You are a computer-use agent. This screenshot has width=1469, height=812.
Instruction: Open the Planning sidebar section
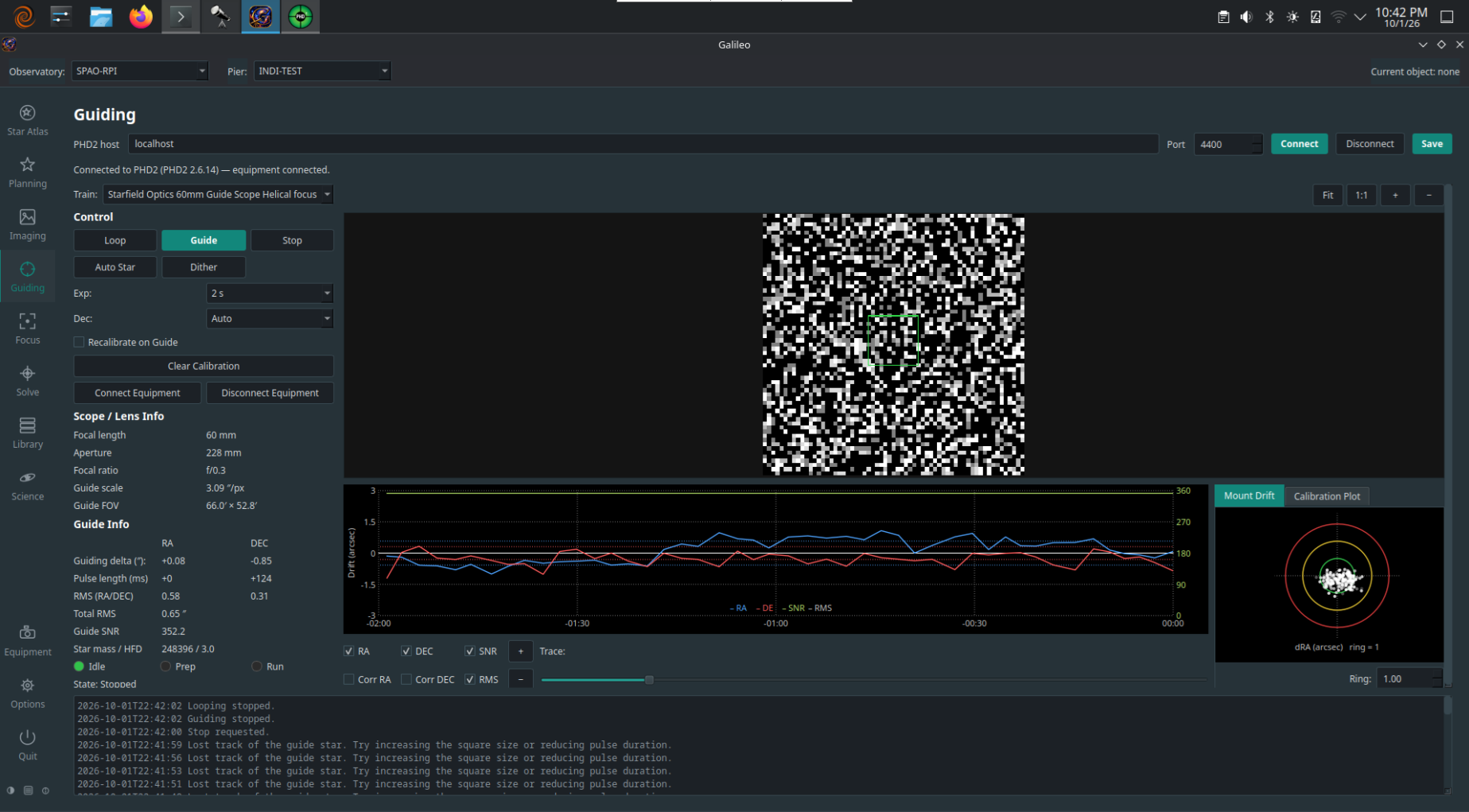pyautogui.click(x=27, y=173)
